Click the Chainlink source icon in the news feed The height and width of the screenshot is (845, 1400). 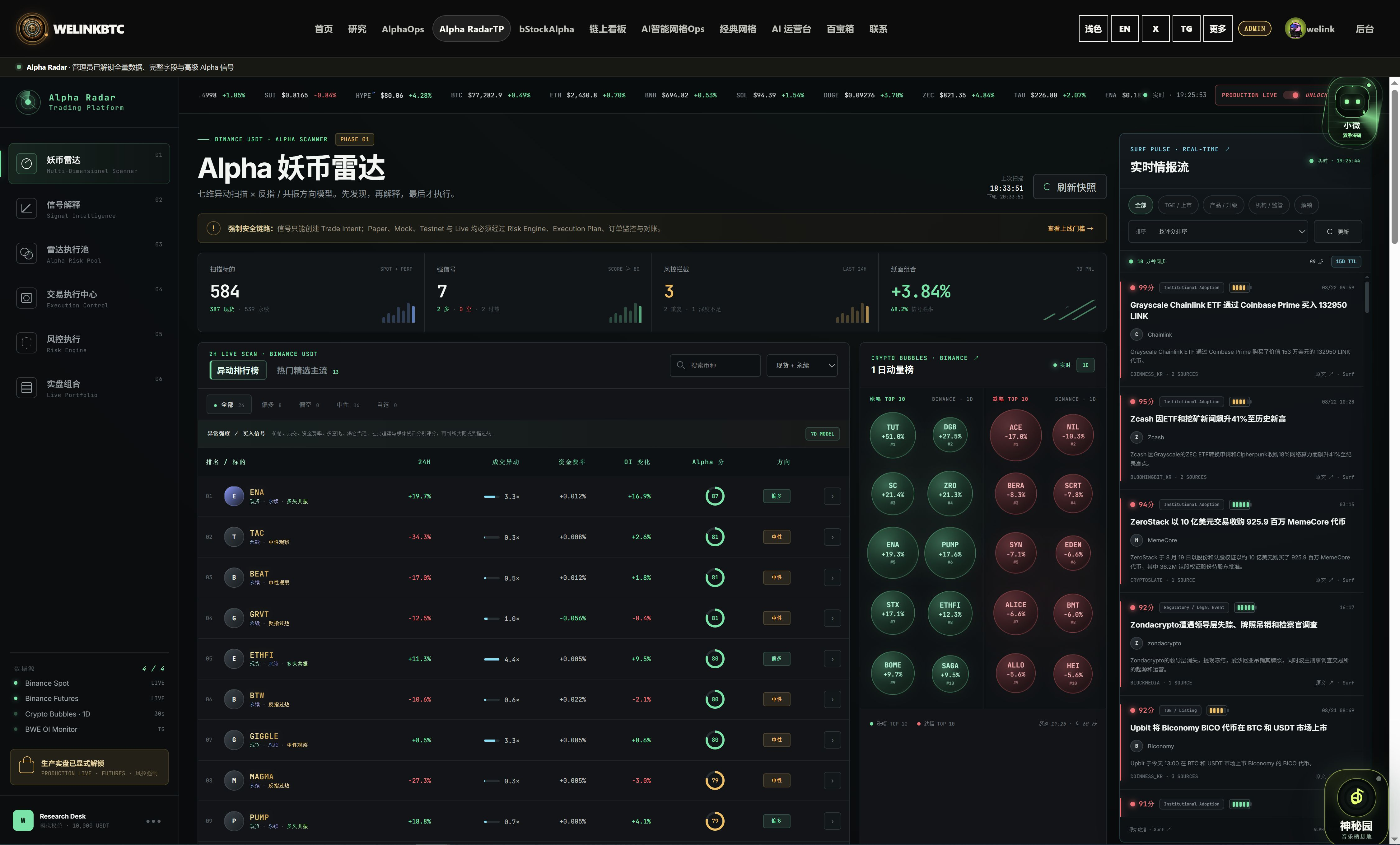pyautogui.click(x=1136, y=335)
